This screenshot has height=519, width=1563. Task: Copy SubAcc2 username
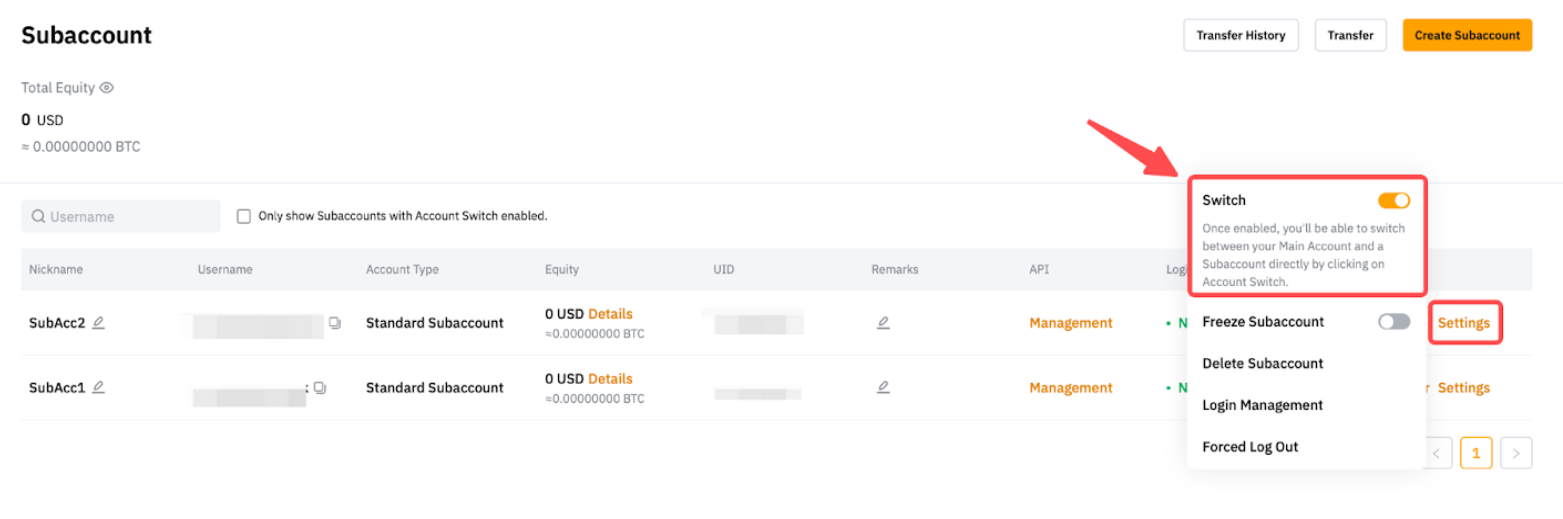tap(334, 322)
